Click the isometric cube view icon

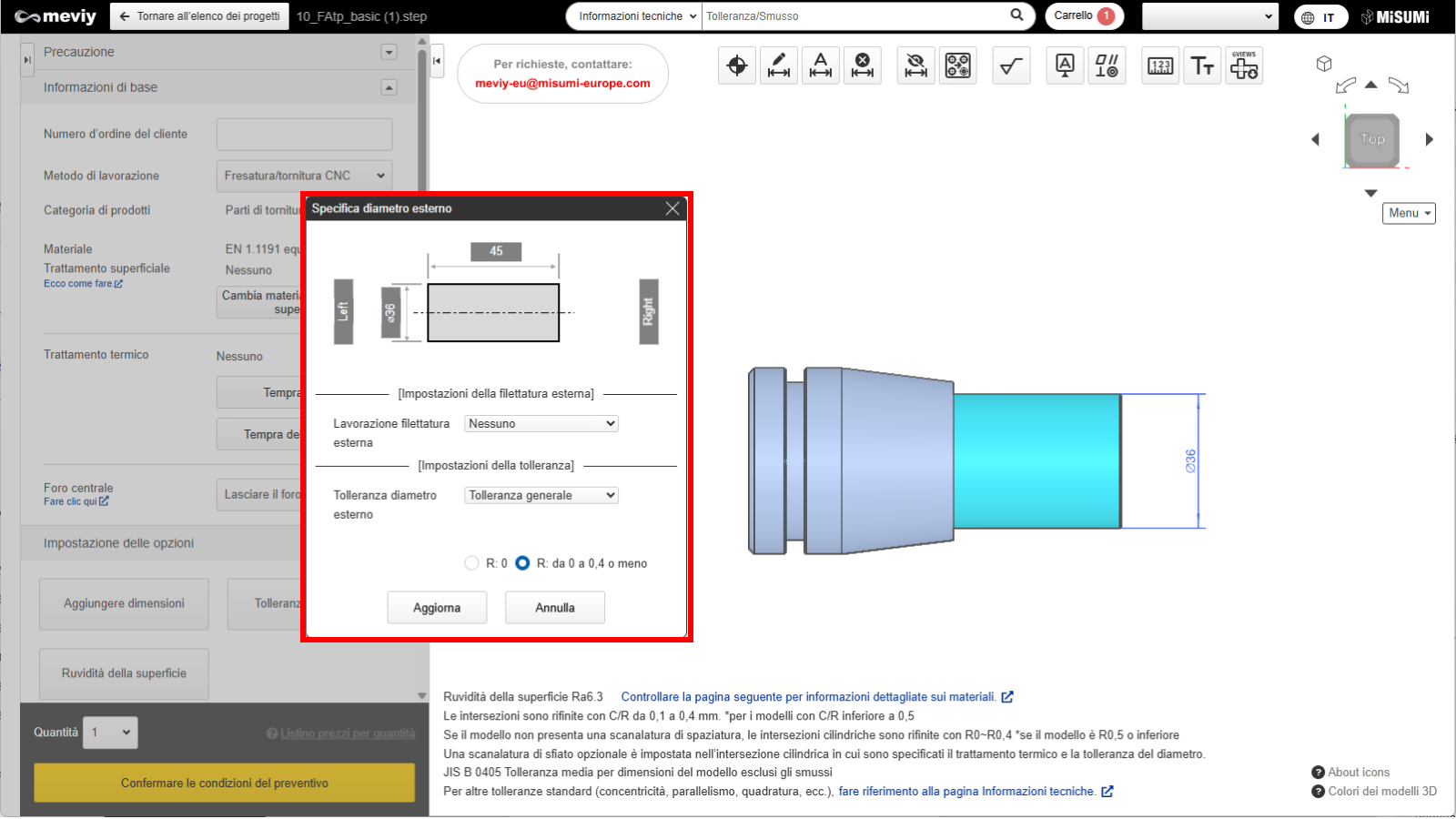tap(1324, 64)
